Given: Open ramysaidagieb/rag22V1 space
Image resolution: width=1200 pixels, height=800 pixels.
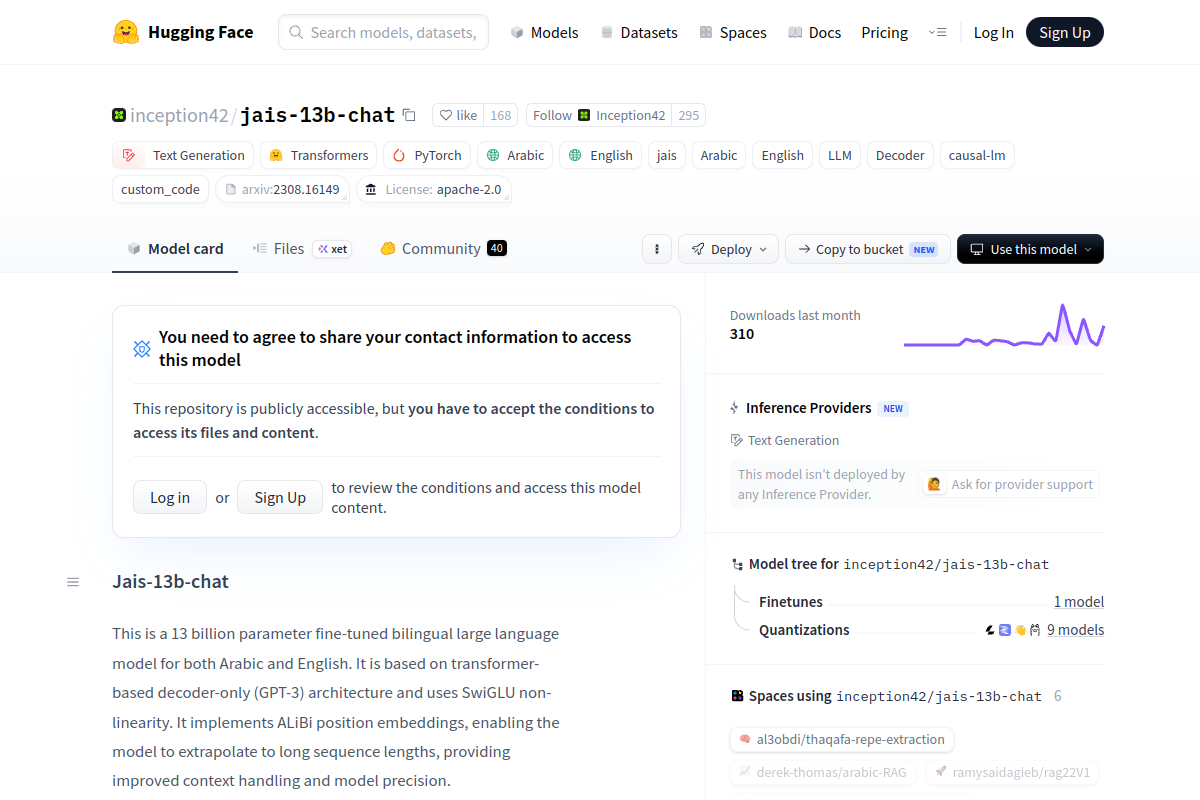Looking at the screenshot, I should [1012, 772].
